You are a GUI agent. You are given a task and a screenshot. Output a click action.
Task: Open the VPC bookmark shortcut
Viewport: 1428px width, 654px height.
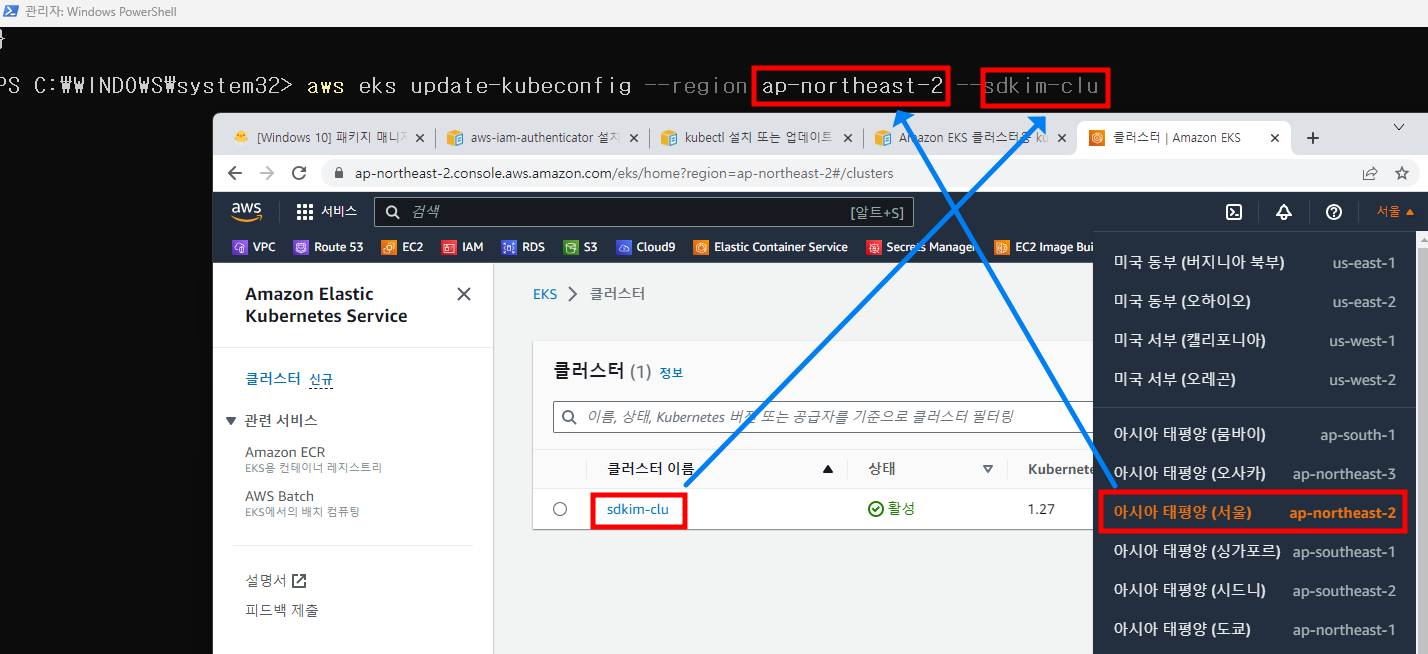click(x=254, y=247)
